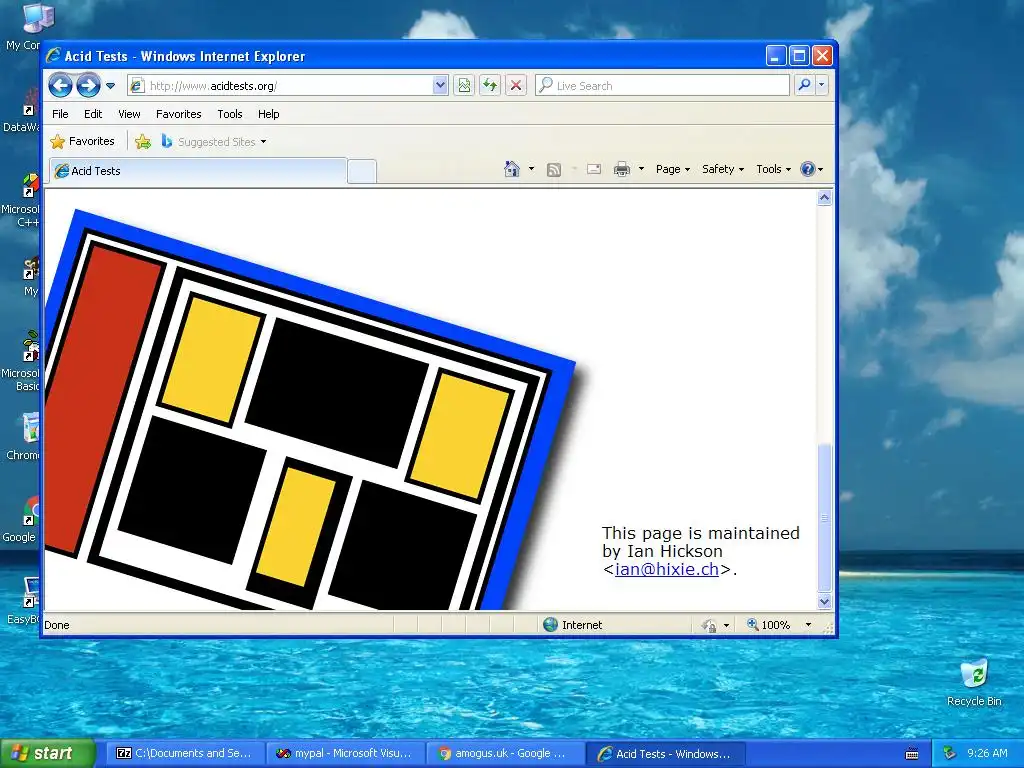Open a new blank tab

362,171
